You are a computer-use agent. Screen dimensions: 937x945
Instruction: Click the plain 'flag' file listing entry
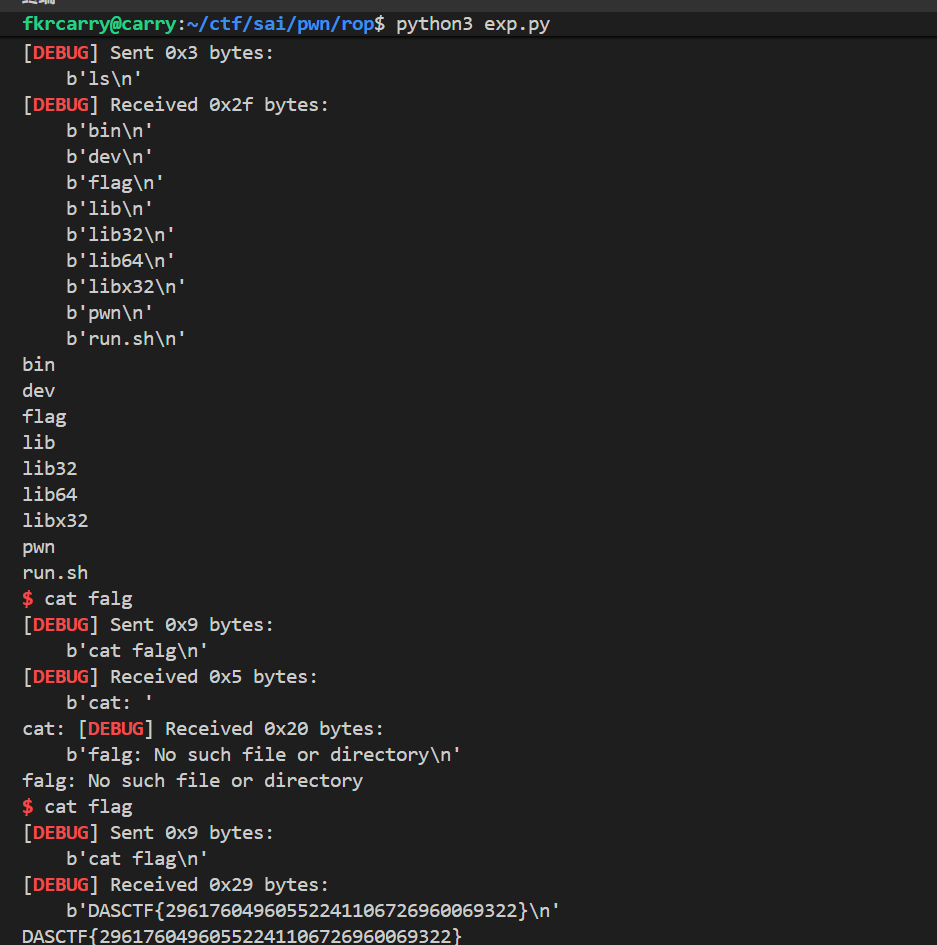pos(44,416)
